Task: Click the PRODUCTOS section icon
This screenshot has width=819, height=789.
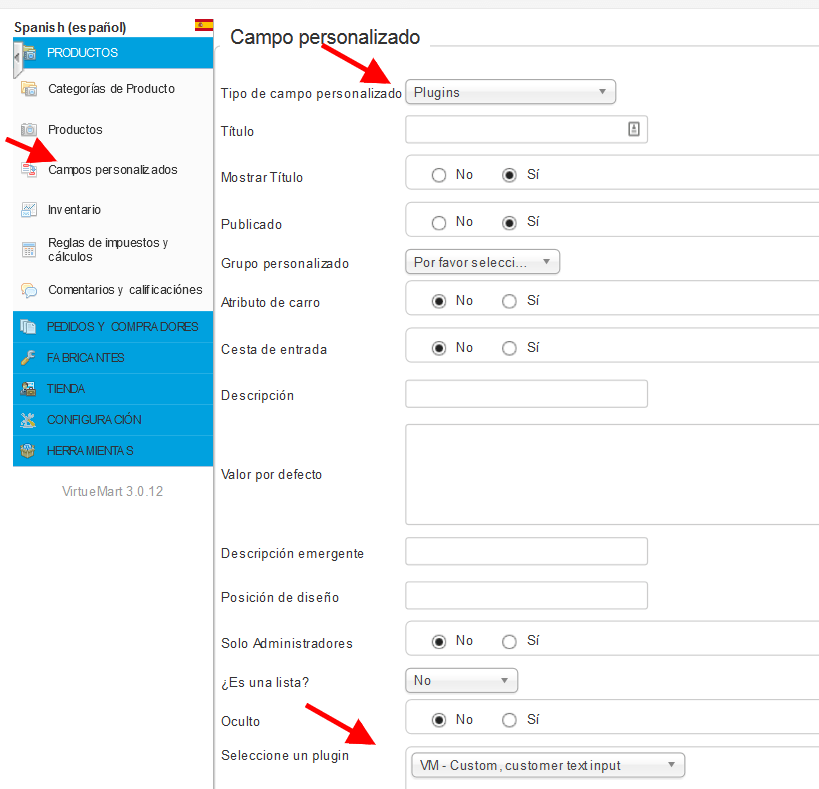Action: (x=30, y=53)
